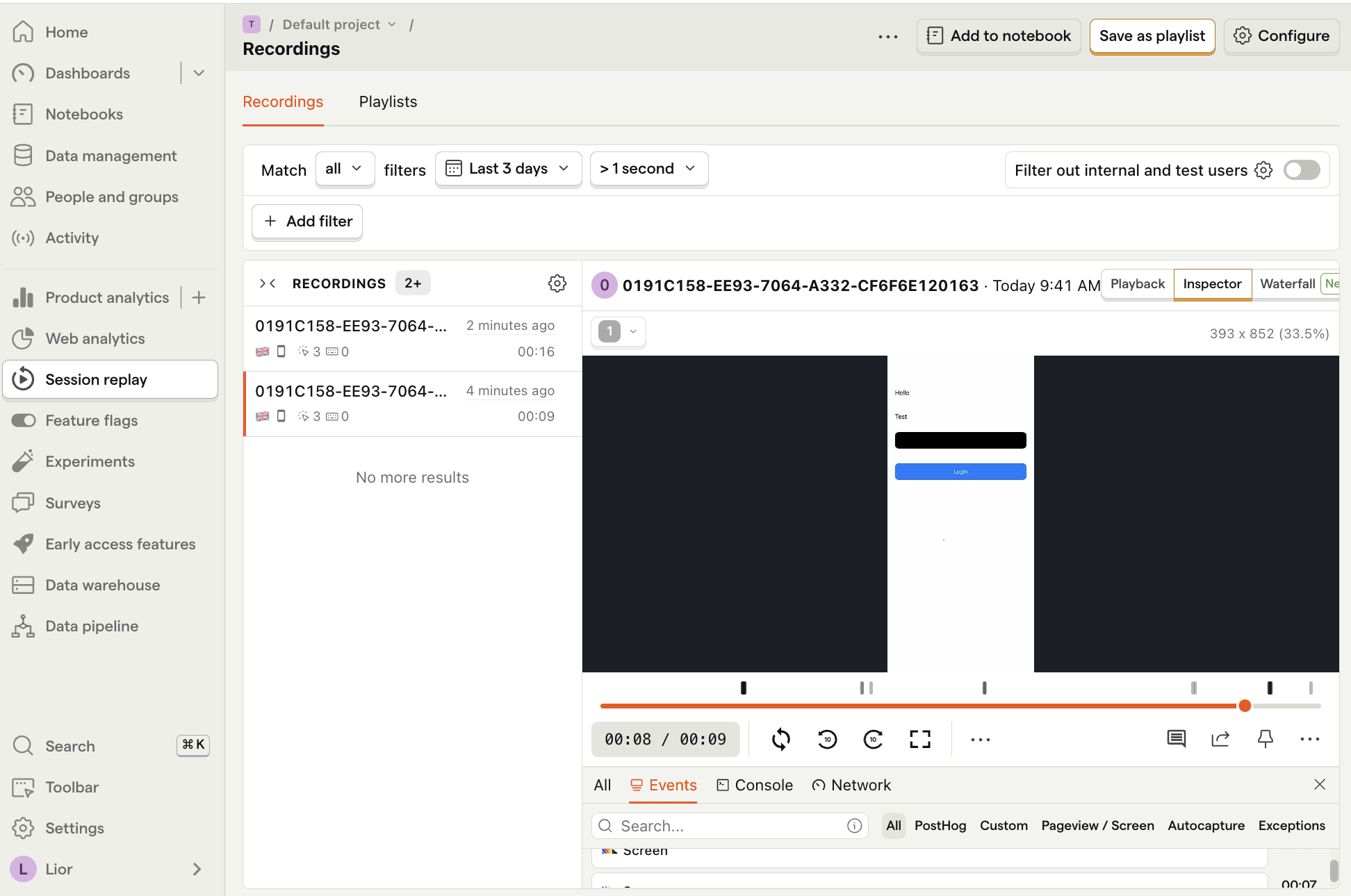This screenshot has width=1351, height=896.
Task: Click the skip back 10s icon
Action: coord(826,738)
